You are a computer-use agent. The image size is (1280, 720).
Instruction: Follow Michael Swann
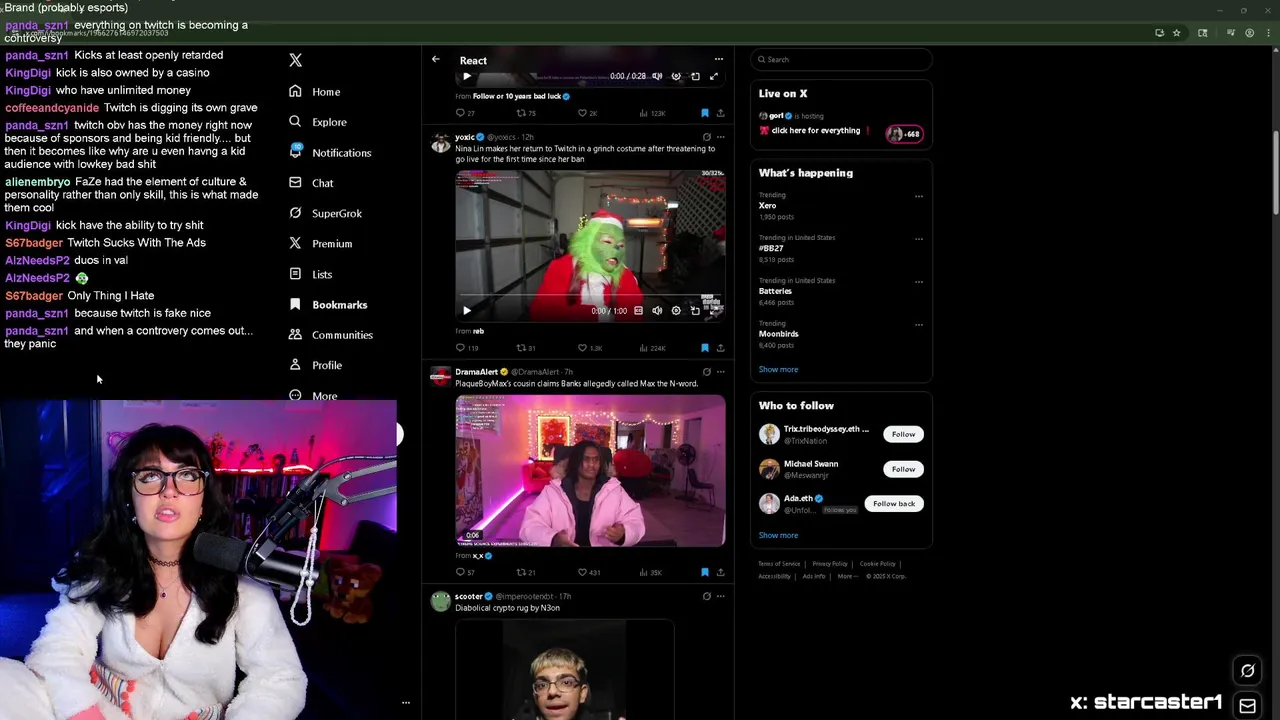coord(903,469)
